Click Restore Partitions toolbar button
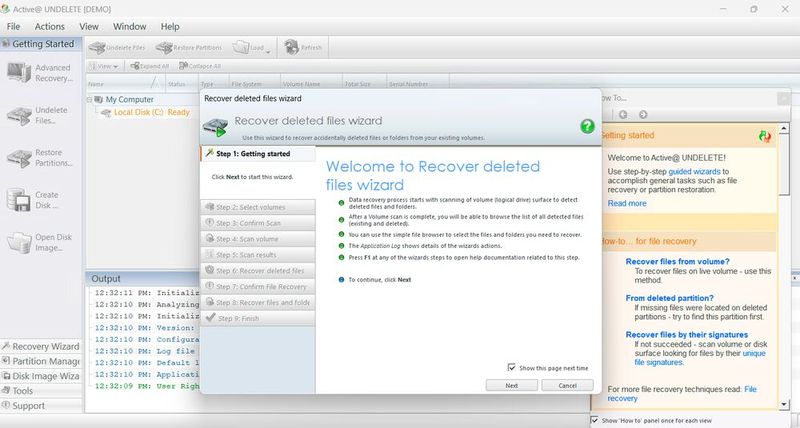This screenshot has width=800, height=428. tap(189, 47)
